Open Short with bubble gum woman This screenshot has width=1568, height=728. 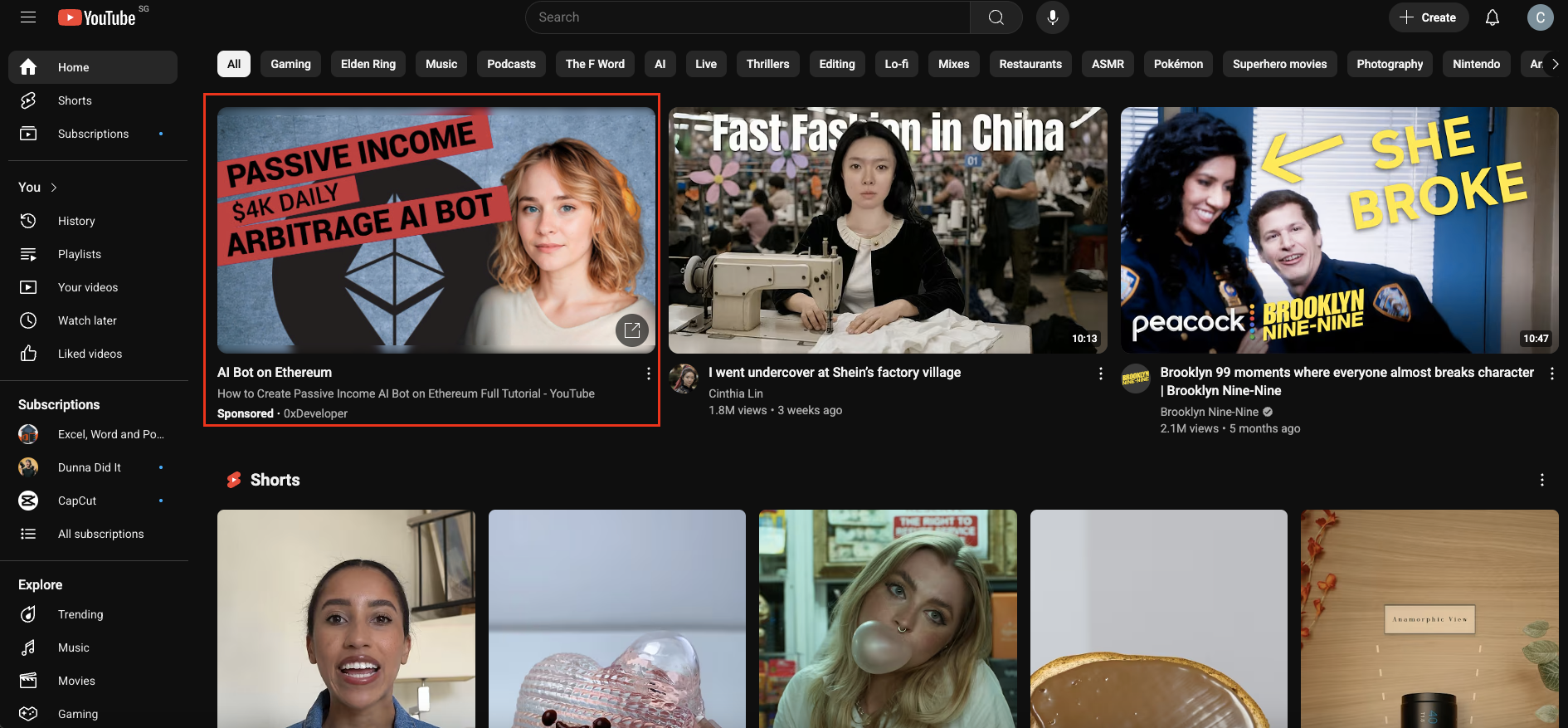[888, 618]
